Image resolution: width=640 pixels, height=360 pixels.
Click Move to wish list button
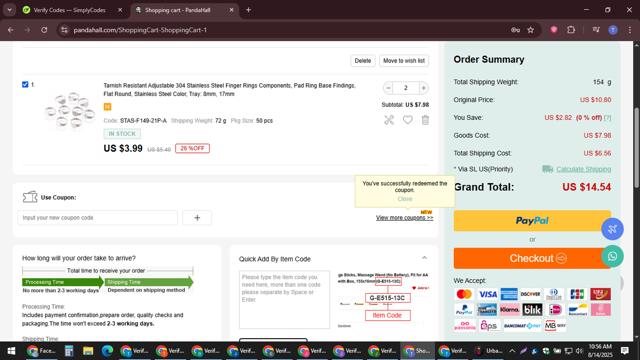pos(404,61)
